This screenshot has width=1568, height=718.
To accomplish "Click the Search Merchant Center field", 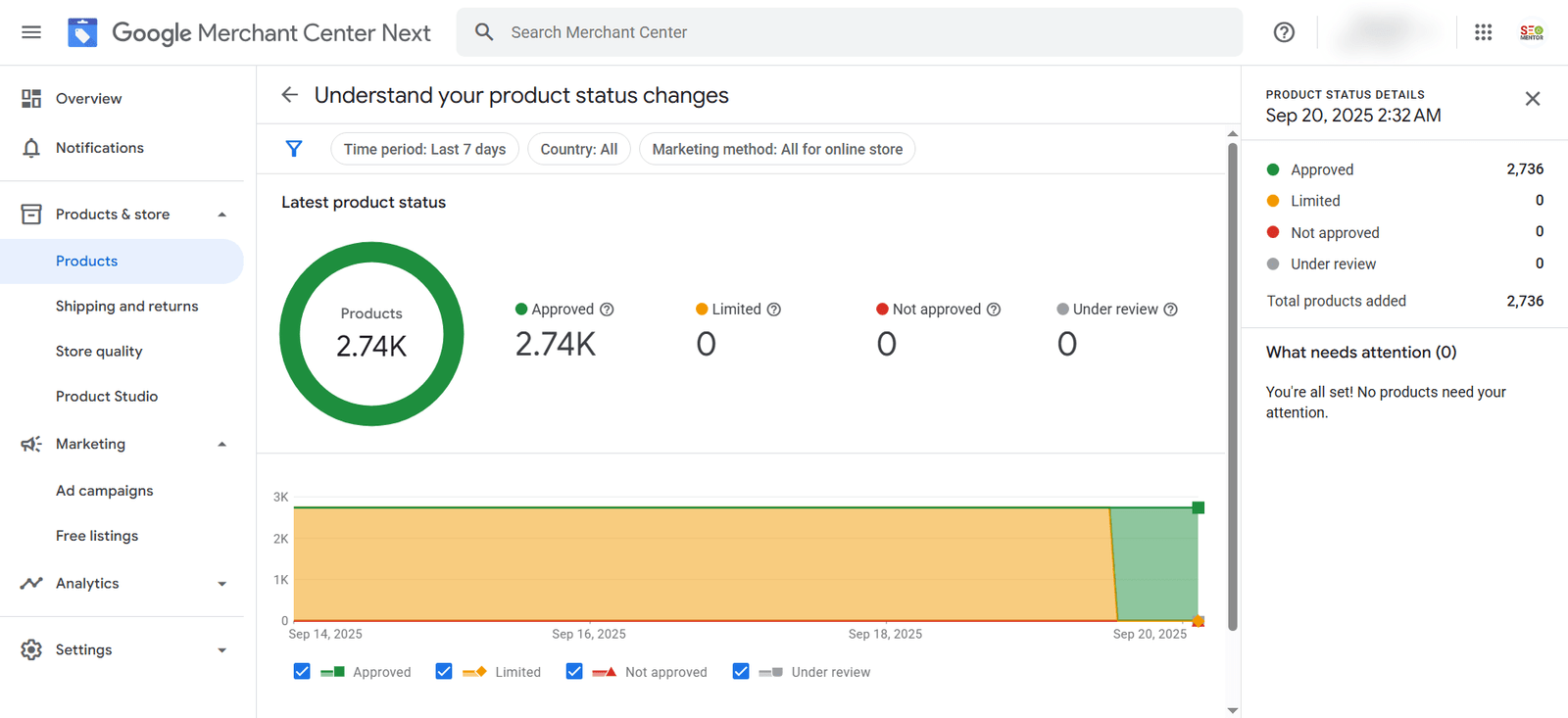I will [862, 32].
